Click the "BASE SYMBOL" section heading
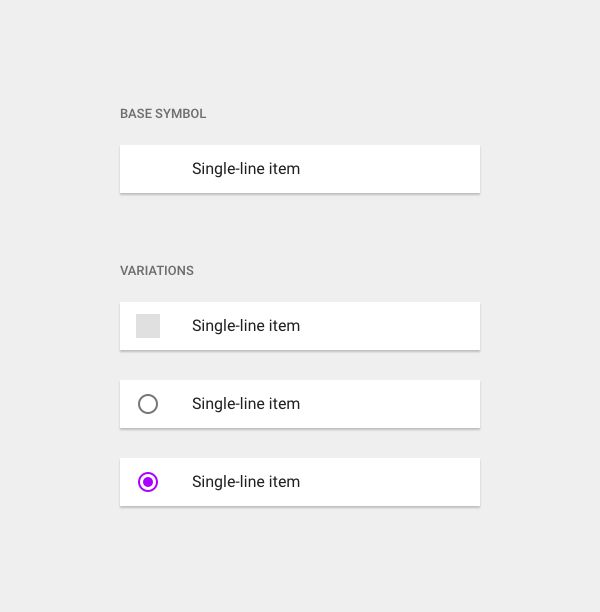Image resolution: width=600 pixels, height=612 pixels. coord(163,114)
